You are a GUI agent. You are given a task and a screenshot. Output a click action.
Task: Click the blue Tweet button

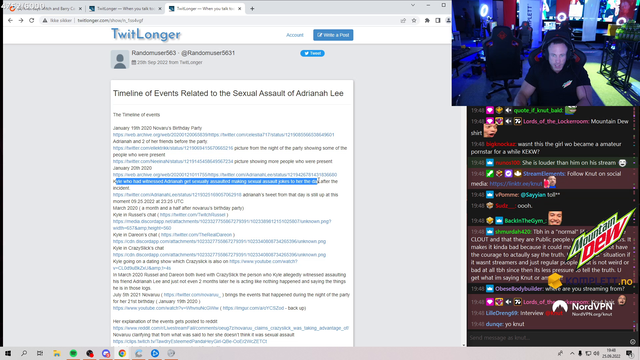point(312,53)
